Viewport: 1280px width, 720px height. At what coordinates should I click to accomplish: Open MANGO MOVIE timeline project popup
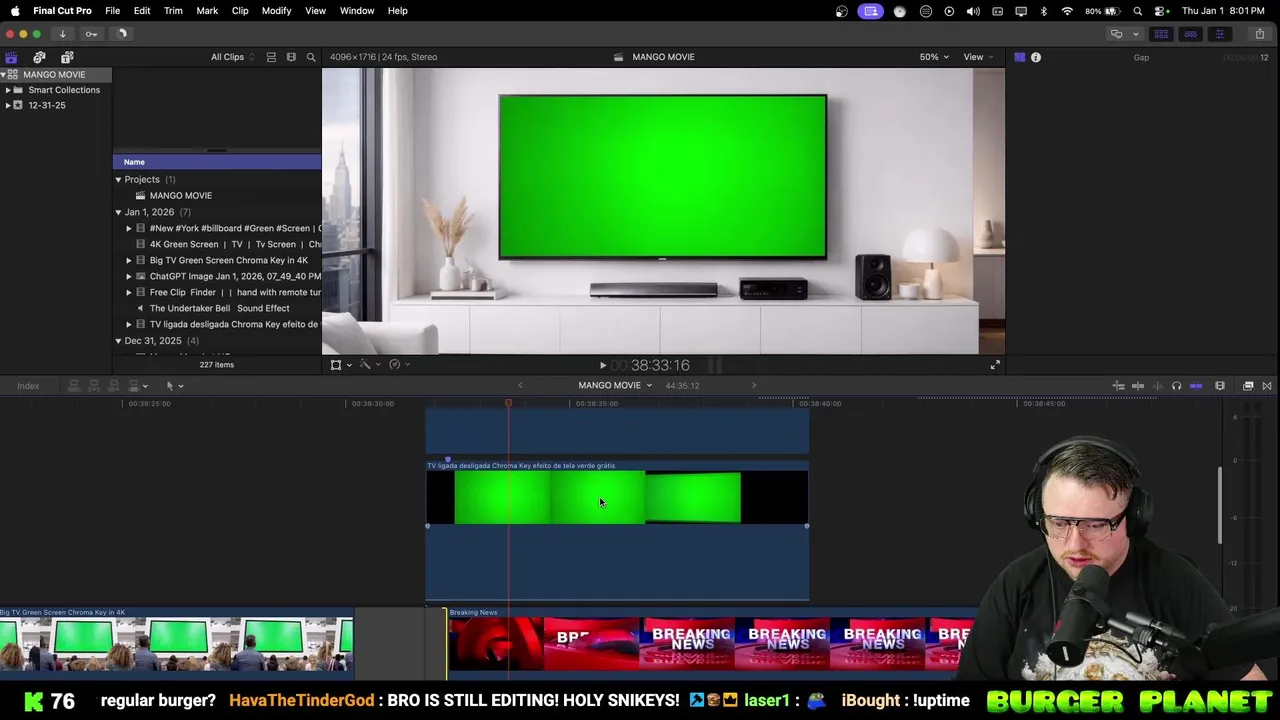tap(615, 386)
